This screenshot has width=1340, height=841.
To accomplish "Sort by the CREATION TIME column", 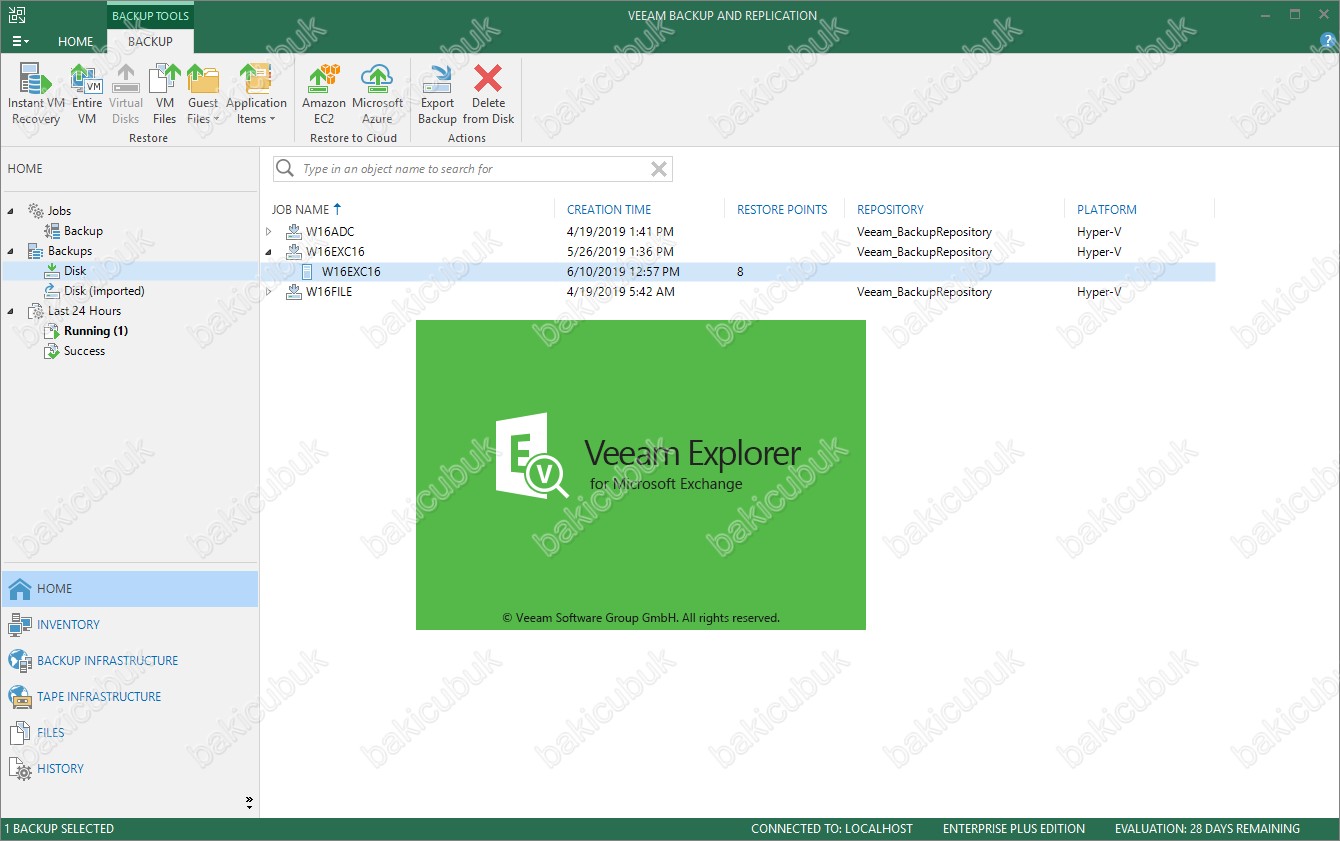I will (x=608, y=210).
